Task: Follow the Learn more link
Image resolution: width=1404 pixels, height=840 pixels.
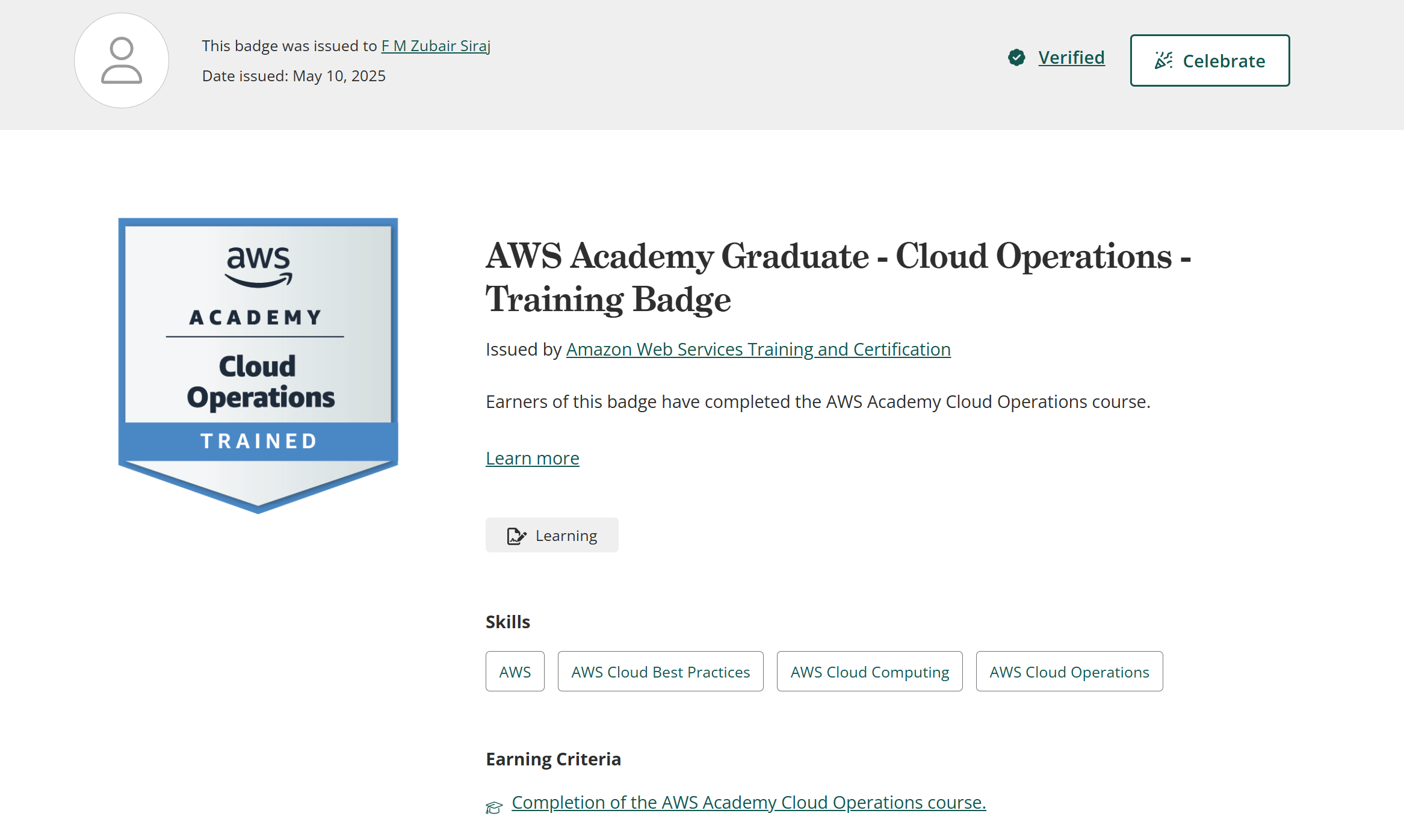Action: (533, 459)
